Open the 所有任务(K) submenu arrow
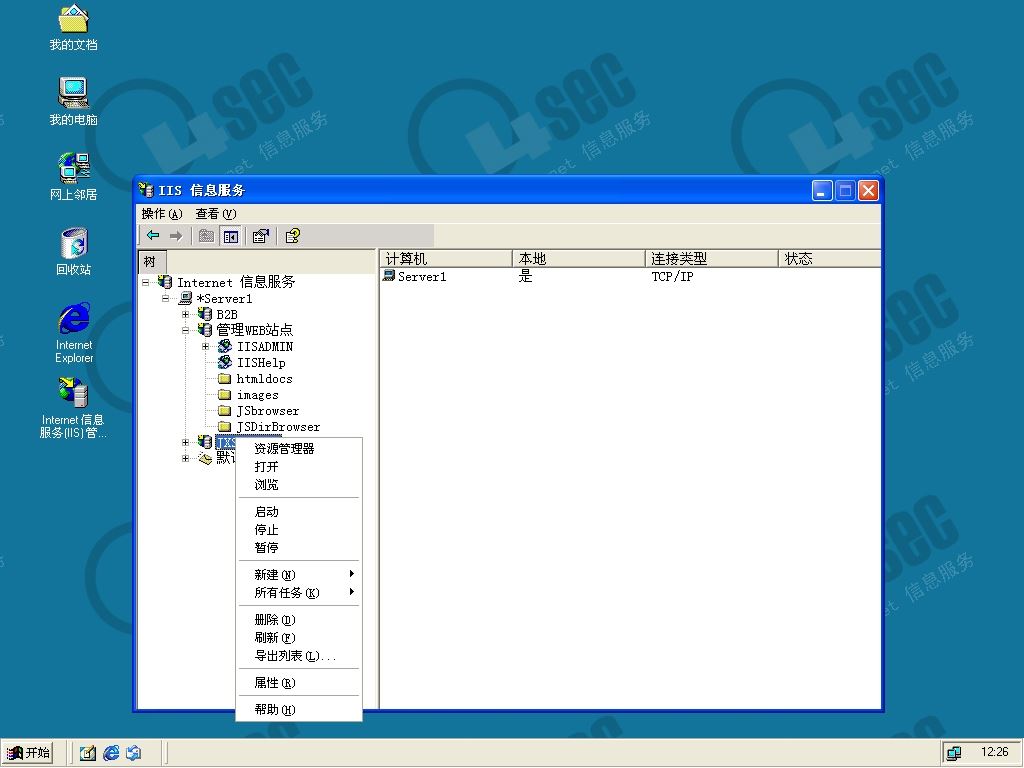The height and width of the screenshot is (768, 1024). click(x=351, y=592)
